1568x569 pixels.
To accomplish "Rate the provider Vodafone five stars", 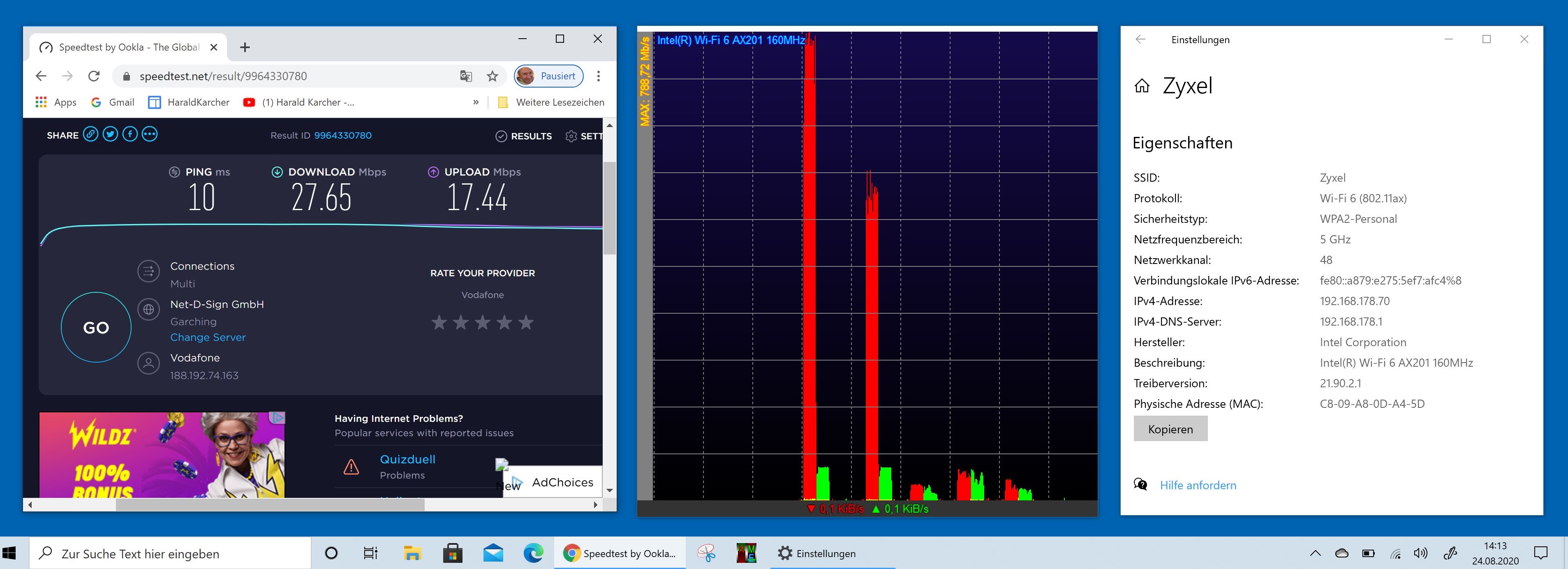I will 526,323.
